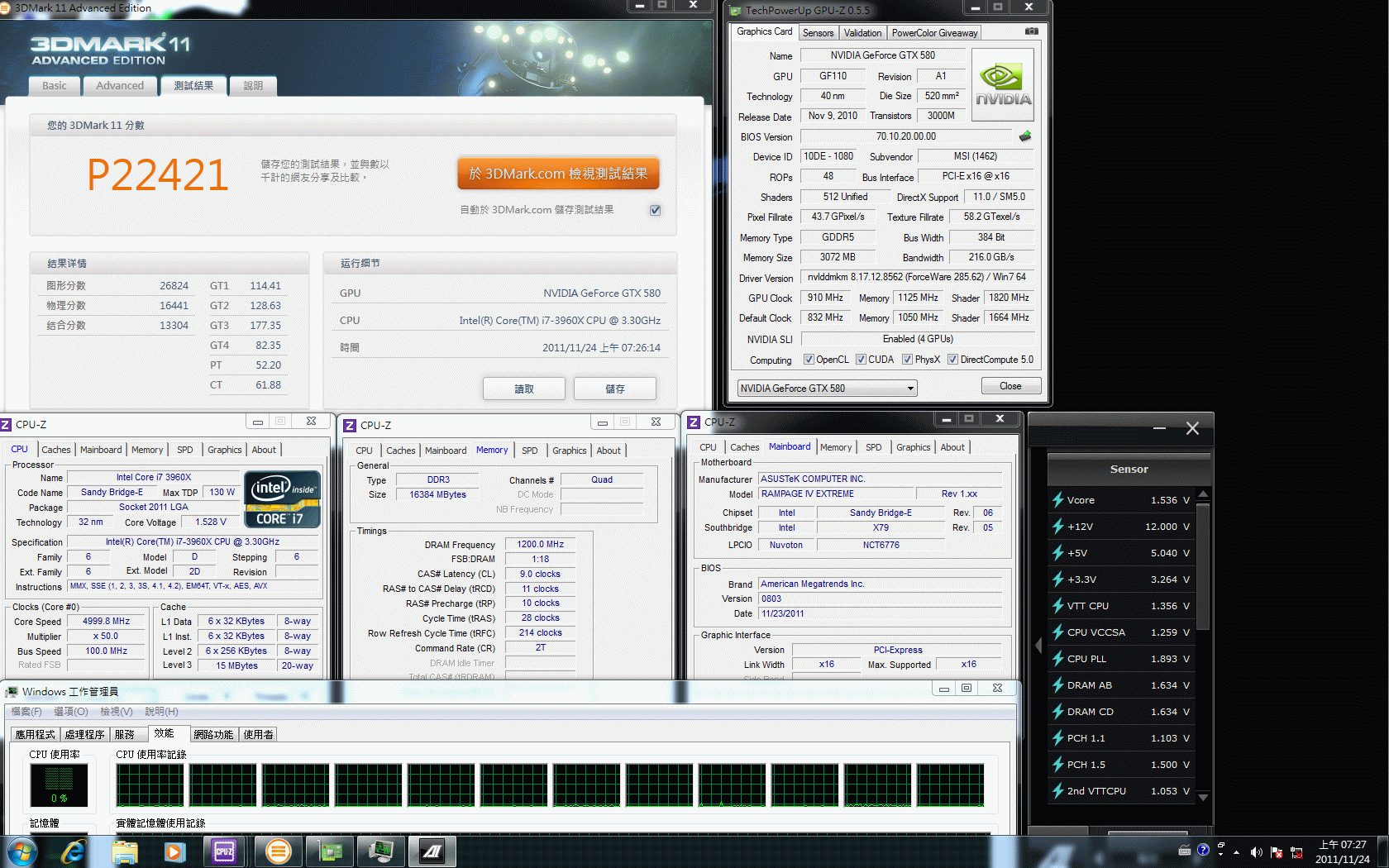Viewport: 1389px width, 868px height.
Task: Toggle the CUDA checkbox in GPU-Z
Action: (x=861, y=360)
